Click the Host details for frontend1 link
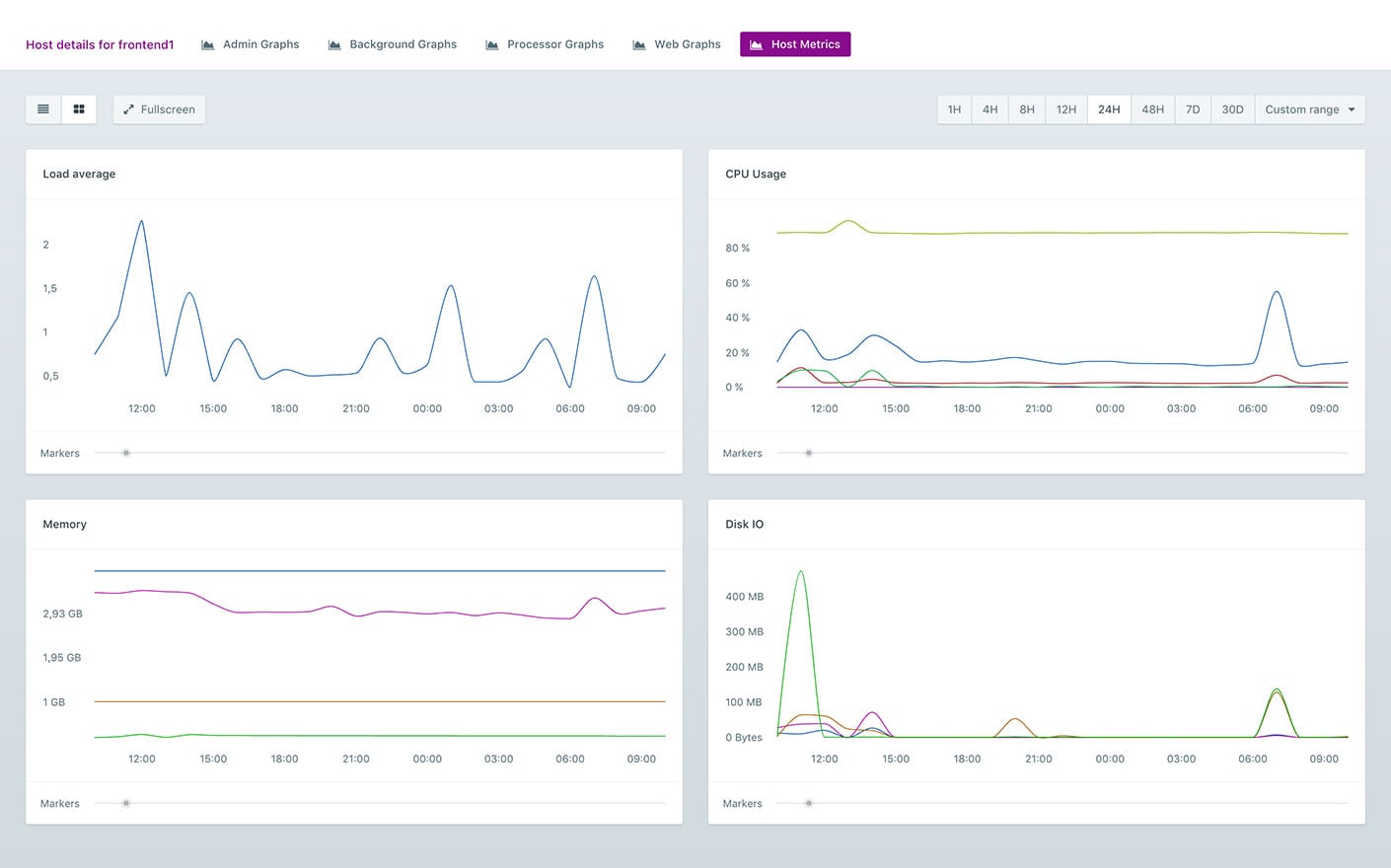 pos(100,44)
